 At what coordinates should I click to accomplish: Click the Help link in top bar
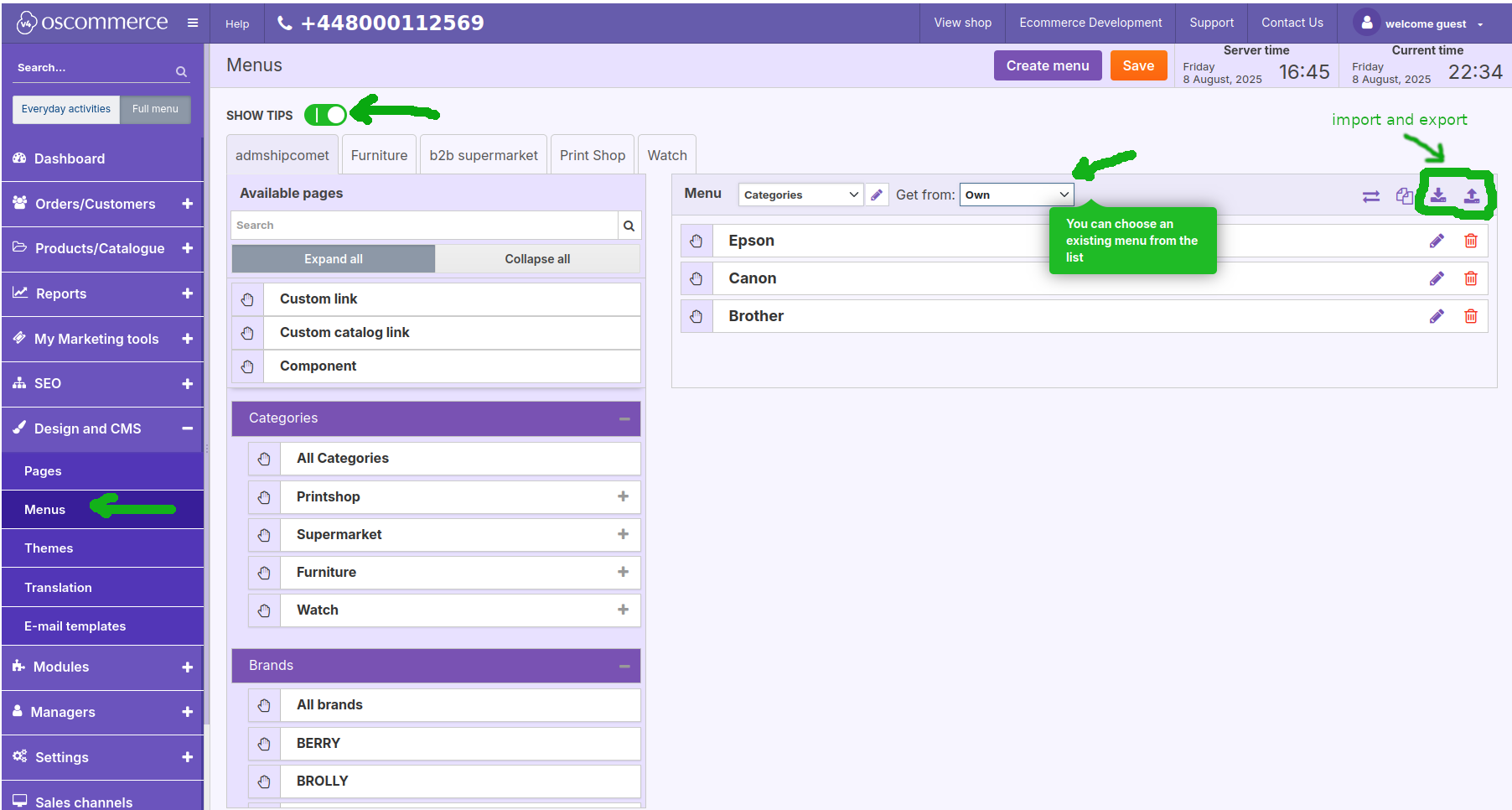[x=237, y=23]
